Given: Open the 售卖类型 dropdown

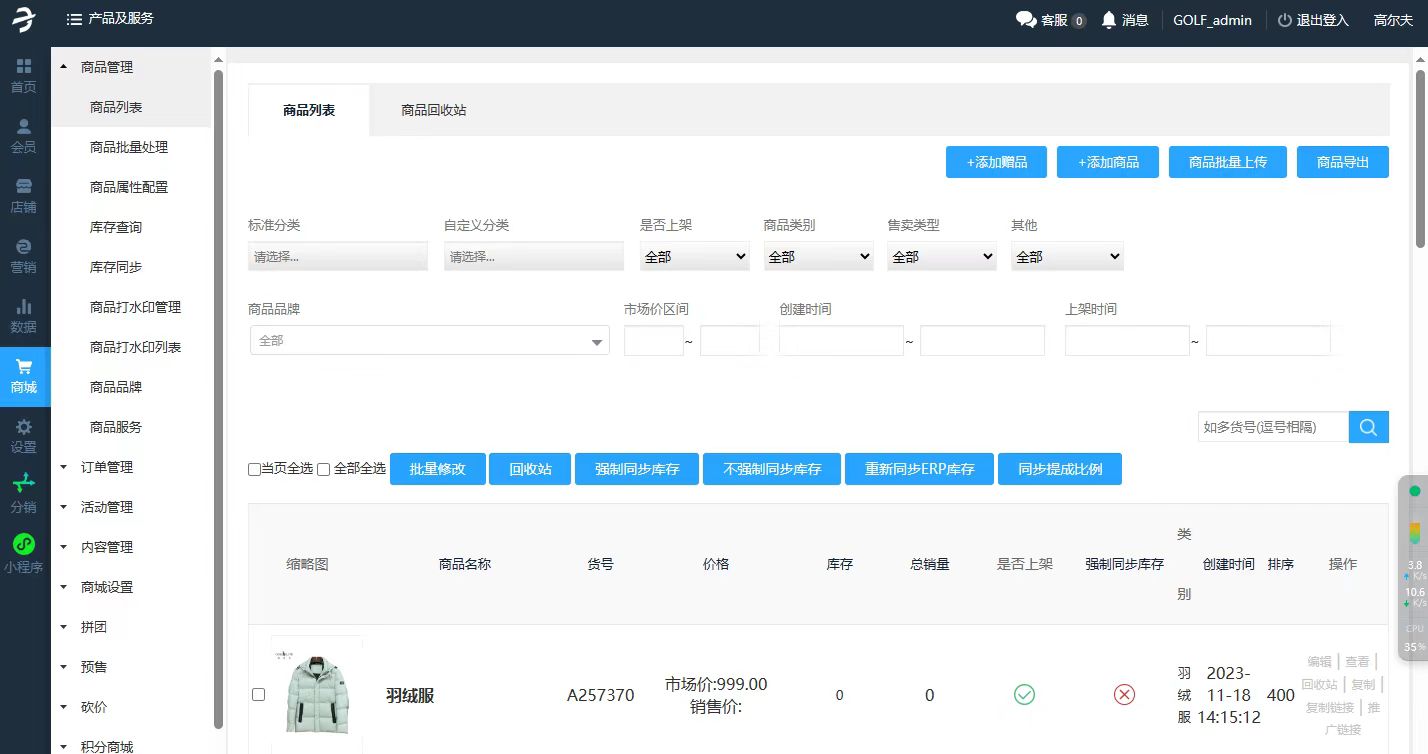Looking at the screenshot, I should click(x=942, y=257).
